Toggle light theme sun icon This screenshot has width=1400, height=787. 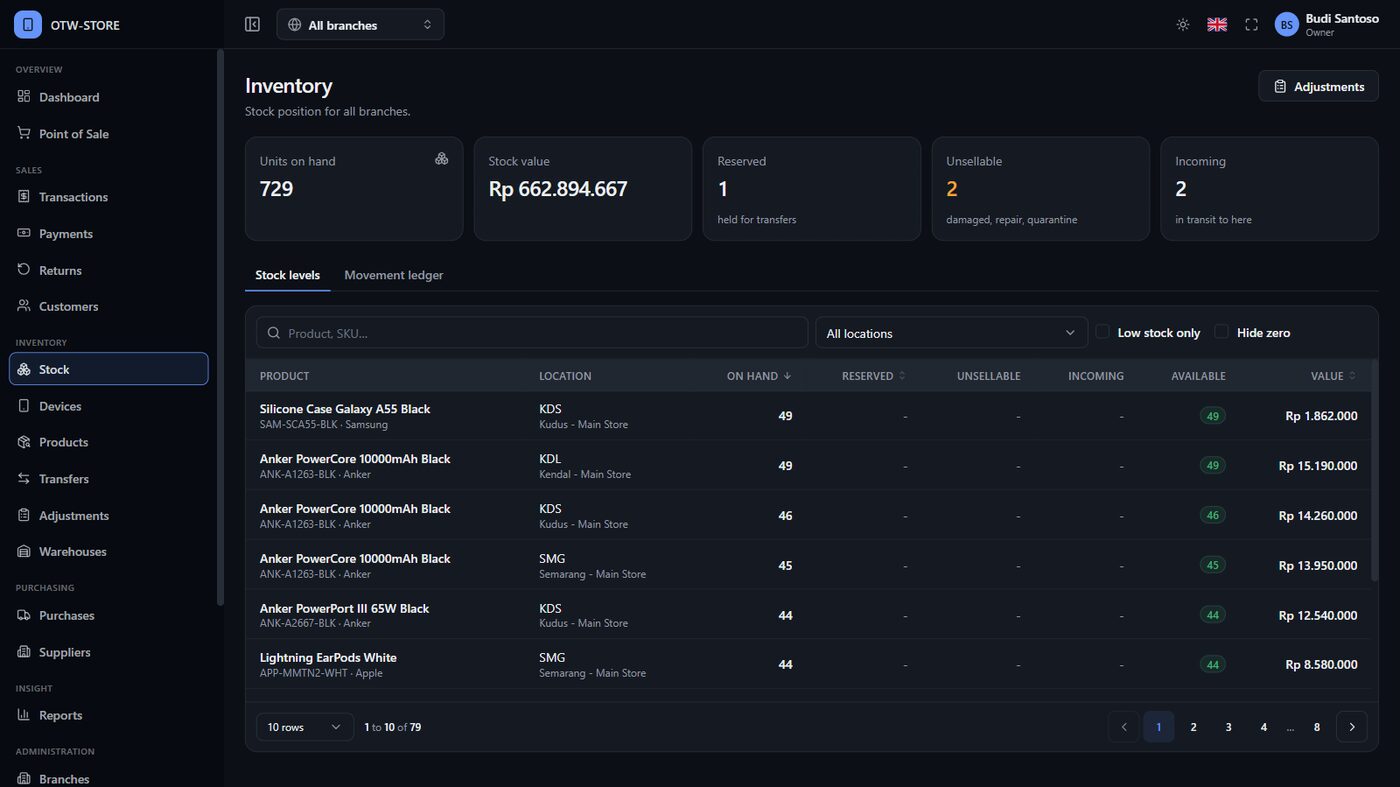pyautogui.click(x=1183, y=24)
